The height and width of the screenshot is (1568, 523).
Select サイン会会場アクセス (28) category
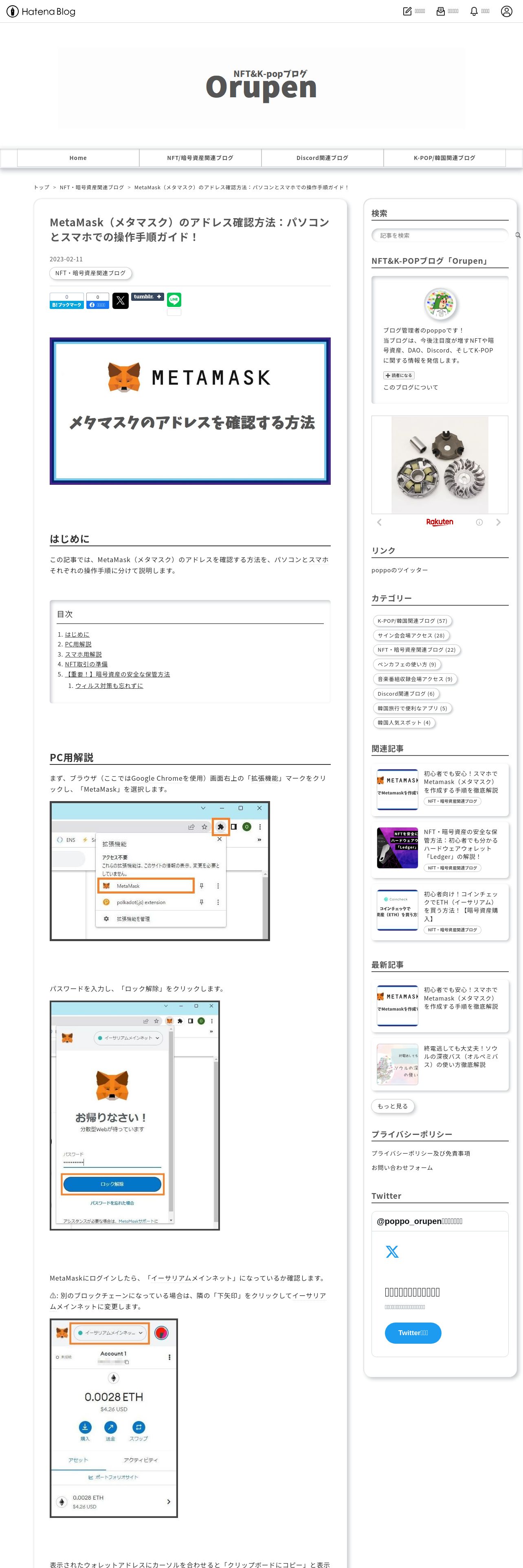[411, 635]
